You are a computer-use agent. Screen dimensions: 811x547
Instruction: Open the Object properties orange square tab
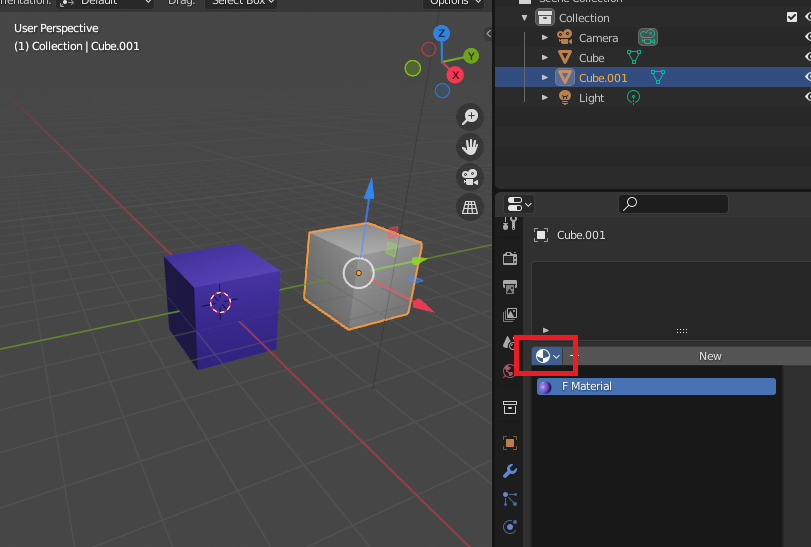510,443
